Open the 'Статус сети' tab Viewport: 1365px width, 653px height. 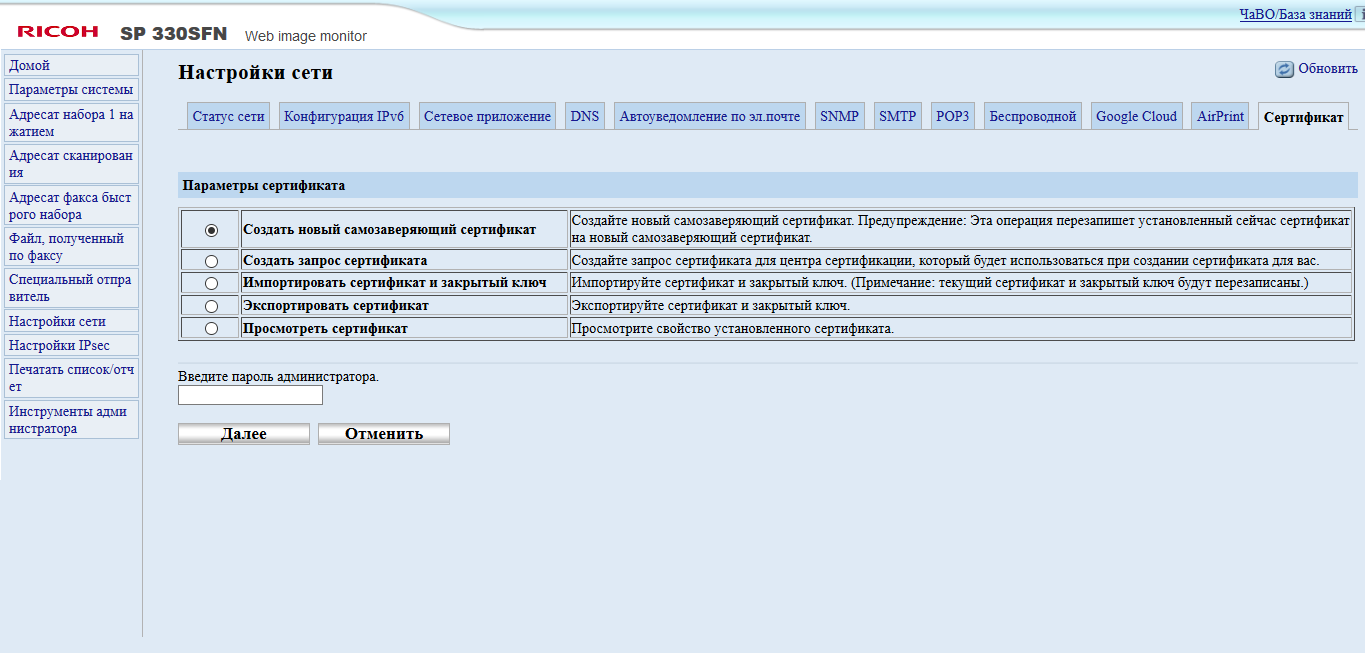coord(228,116)
